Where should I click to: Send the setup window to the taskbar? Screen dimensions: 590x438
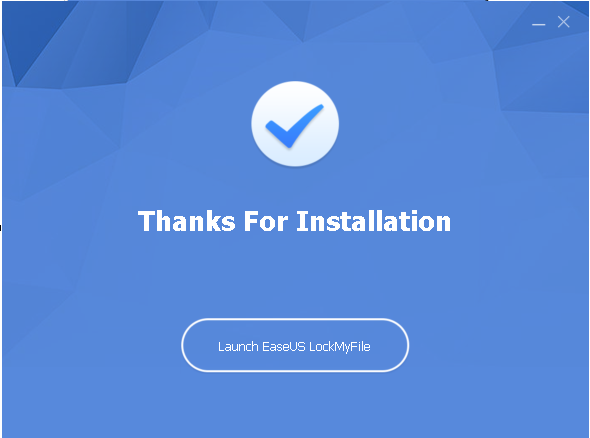pos(538,24)
